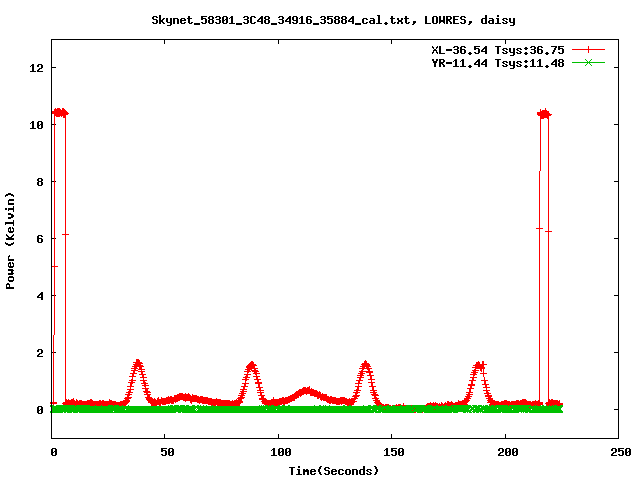Click the y-axis tick label 6

(x=40, y=239)
